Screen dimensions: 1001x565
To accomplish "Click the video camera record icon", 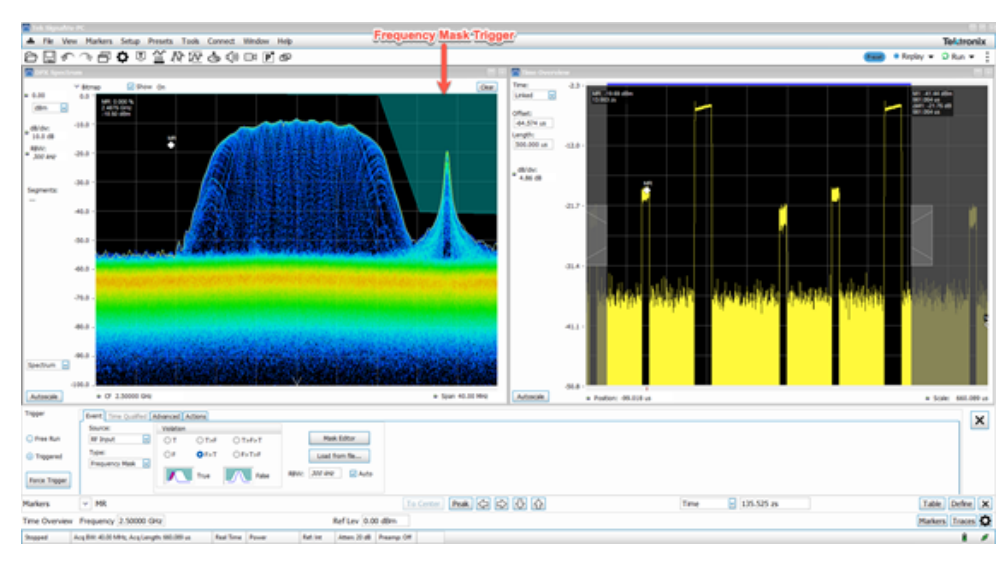I will pyautogui.click(x=250, y=57).
